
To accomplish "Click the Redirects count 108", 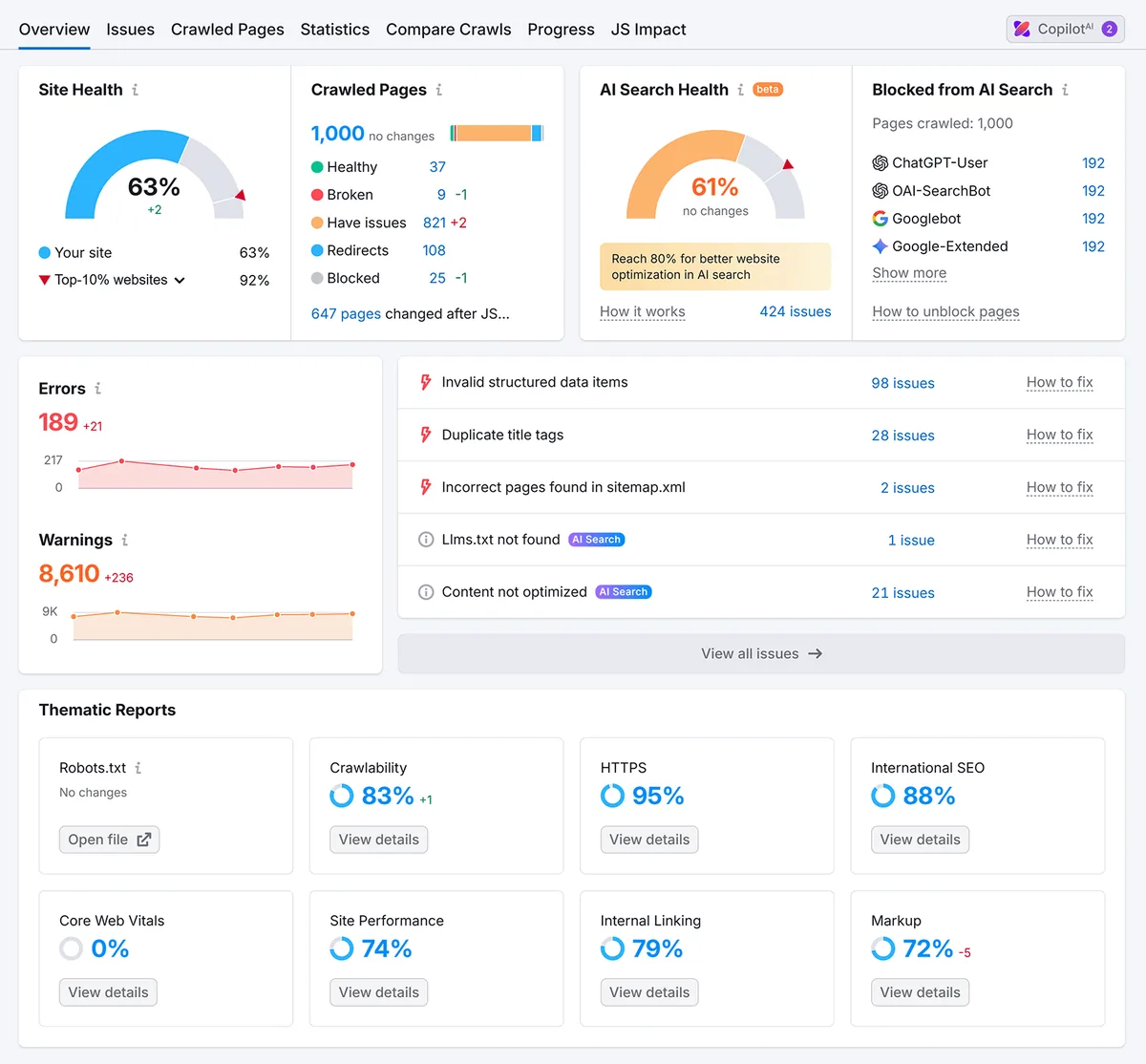I will [435, 250].
